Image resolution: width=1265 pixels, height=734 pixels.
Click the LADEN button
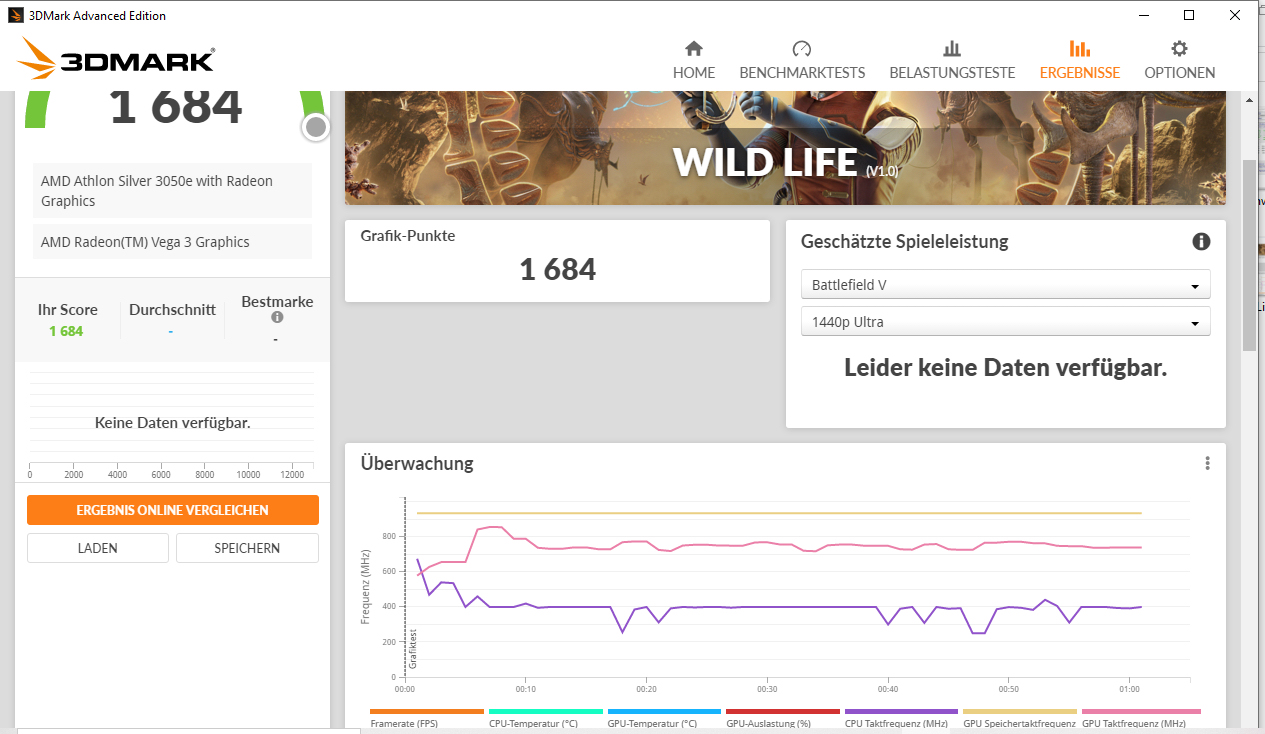tap(98, 548)
